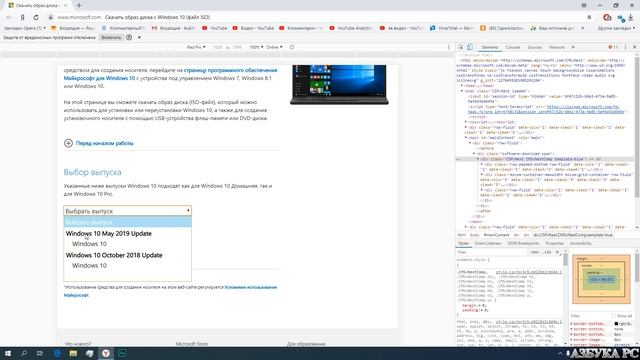Open the Accessibility tab in DevTools
The height and width of the screenshot is (360, 640).
(x=580, y=243)
